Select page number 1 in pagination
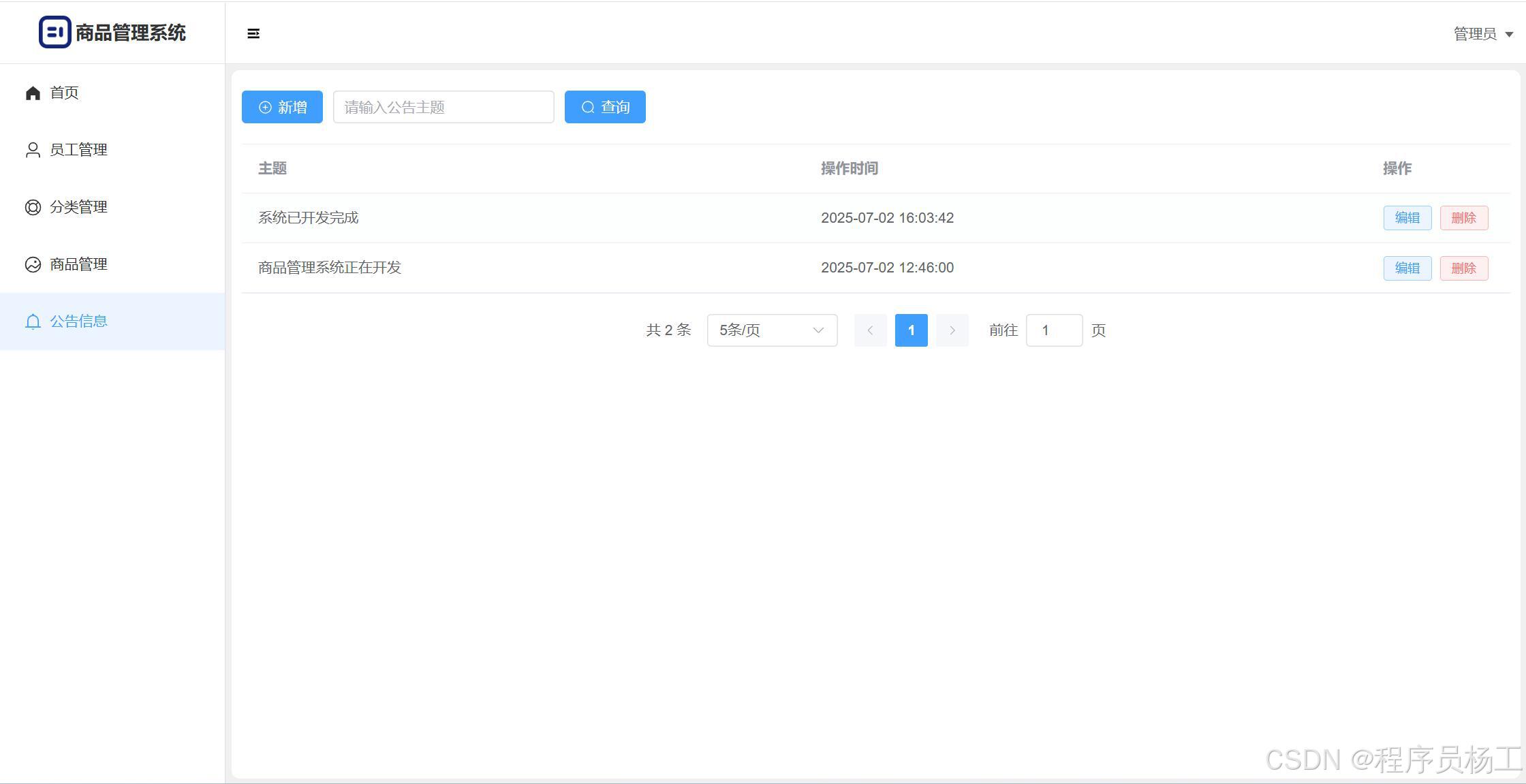 click(911, 330)
